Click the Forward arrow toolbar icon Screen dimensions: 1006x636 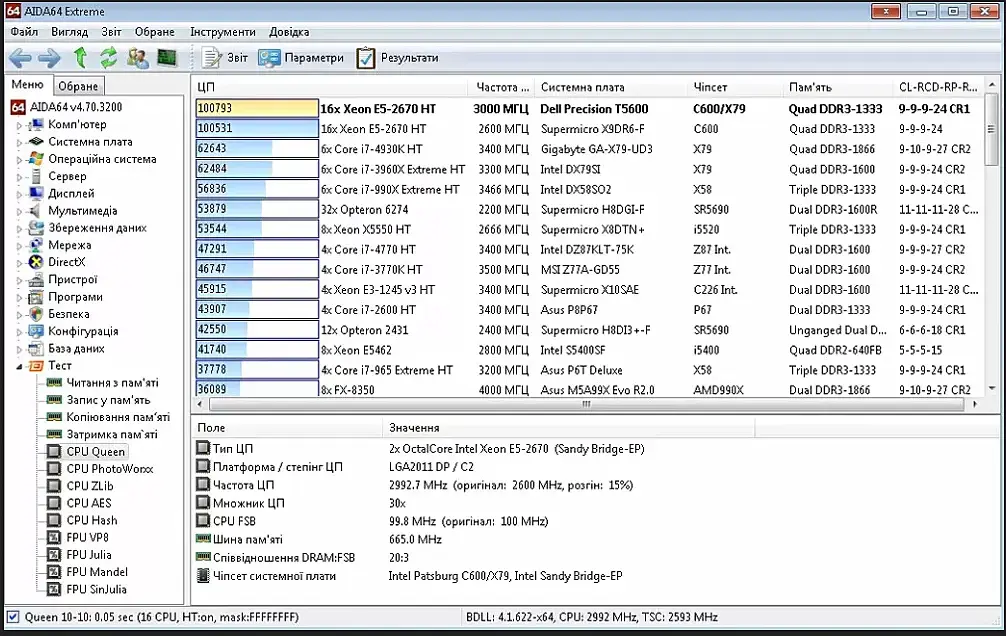[49, 58]
